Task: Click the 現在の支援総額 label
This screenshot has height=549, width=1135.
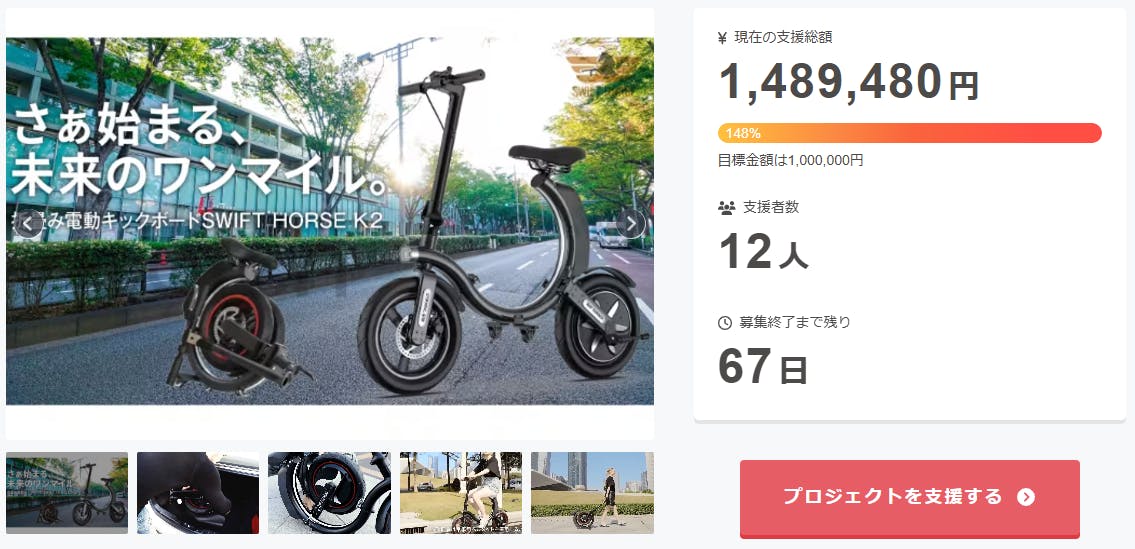Action: tap(783, 38)
